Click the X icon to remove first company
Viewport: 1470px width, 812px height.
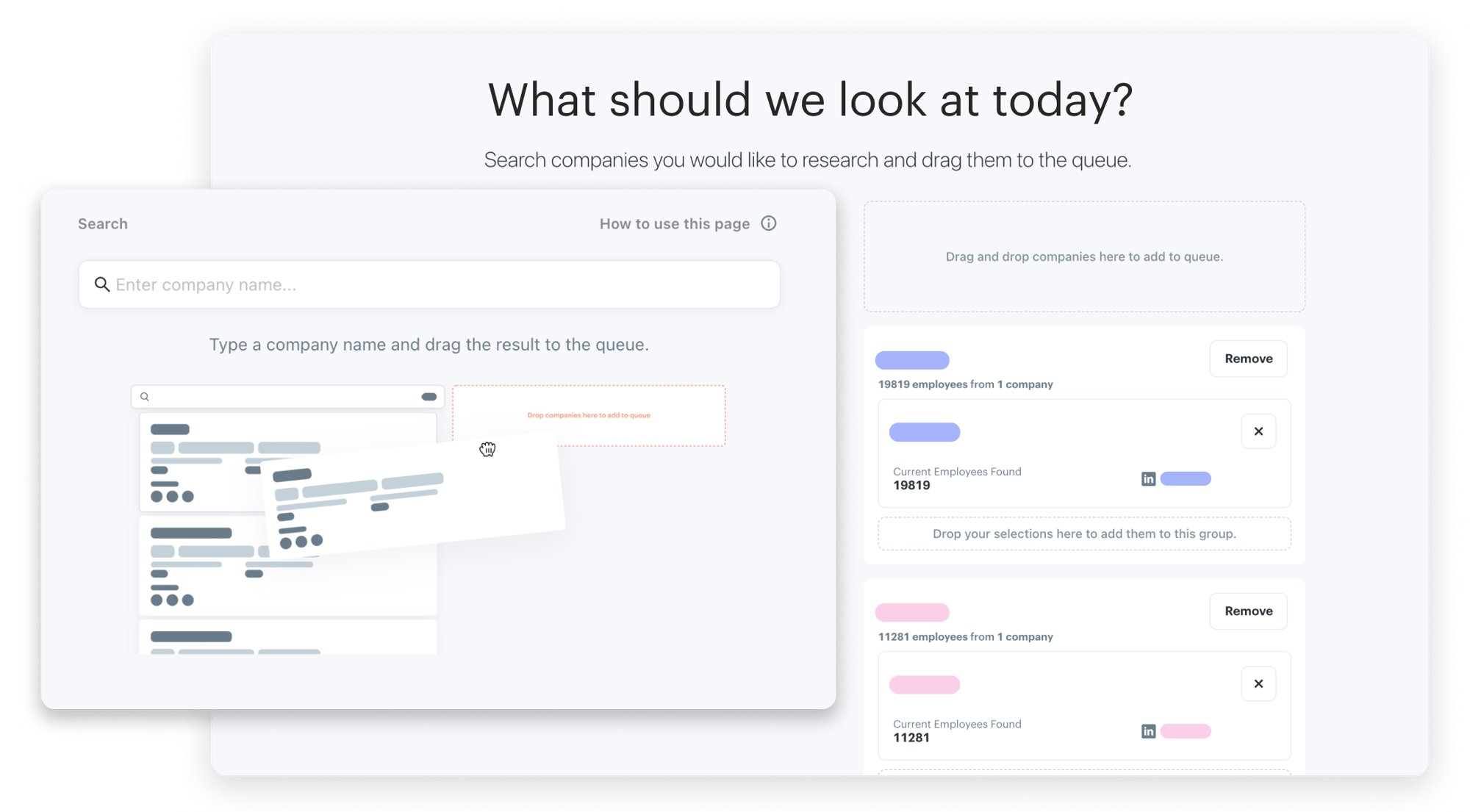coord(1258,431)
